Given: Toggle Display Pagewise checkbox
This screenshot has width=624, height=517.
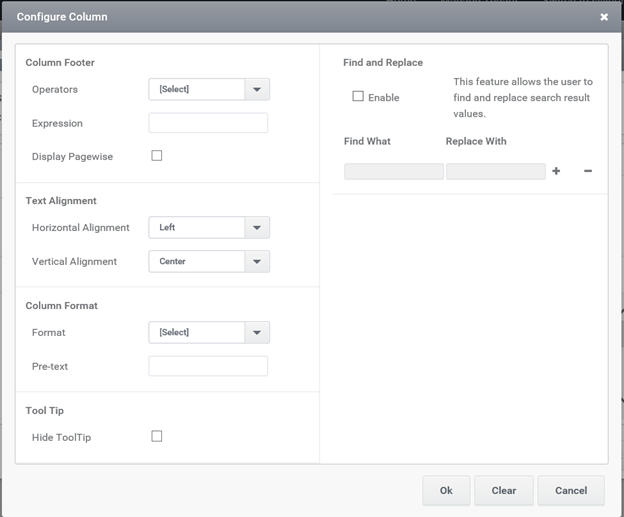Looking at the screenshot, I should point(157,156).
